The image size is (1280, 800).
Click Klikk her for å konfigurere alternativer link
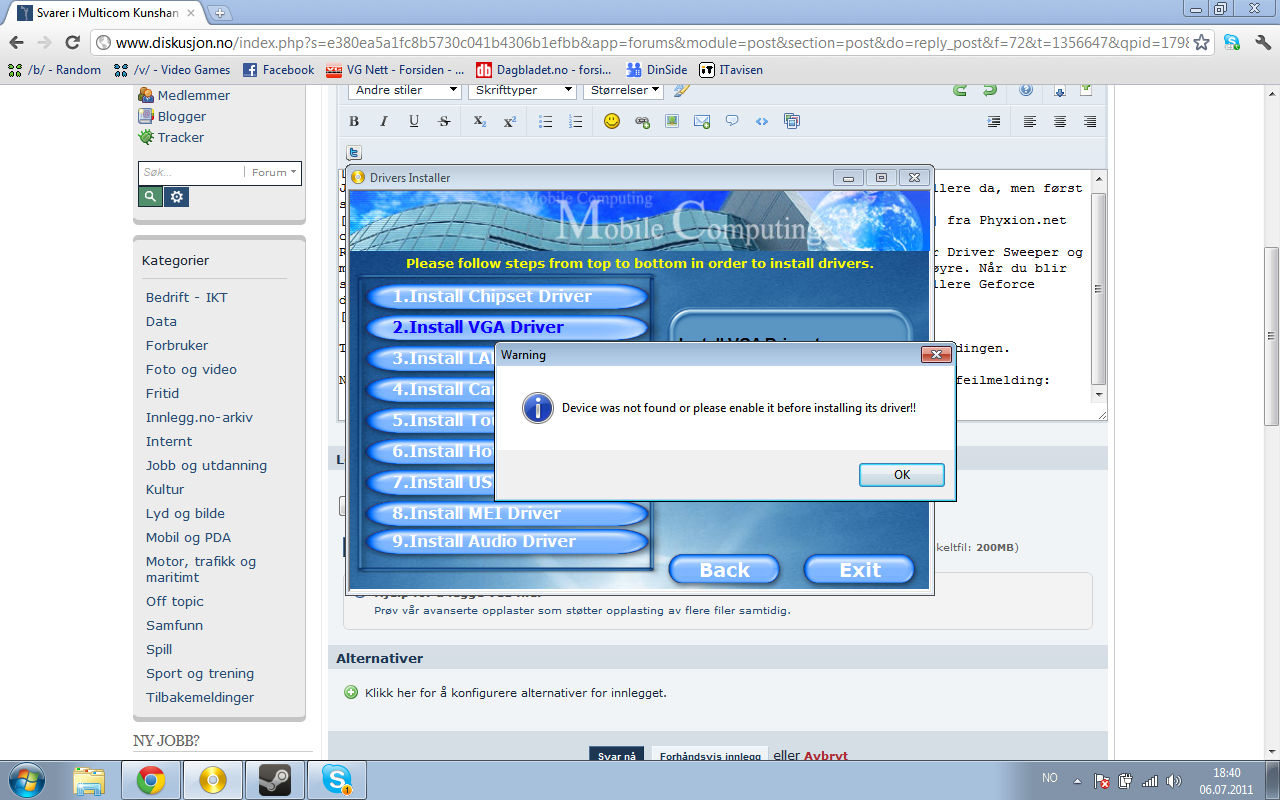516,692
